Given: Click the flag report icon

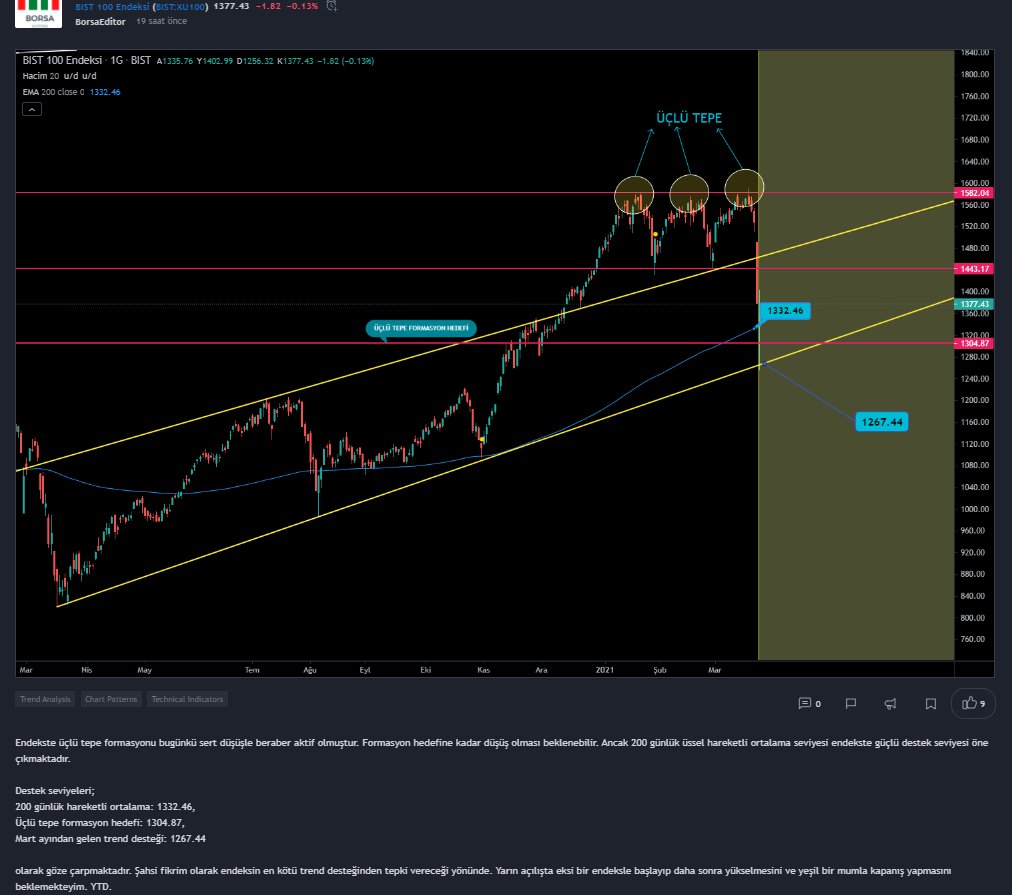Looking at the screenshot, I should click(851, 703).
